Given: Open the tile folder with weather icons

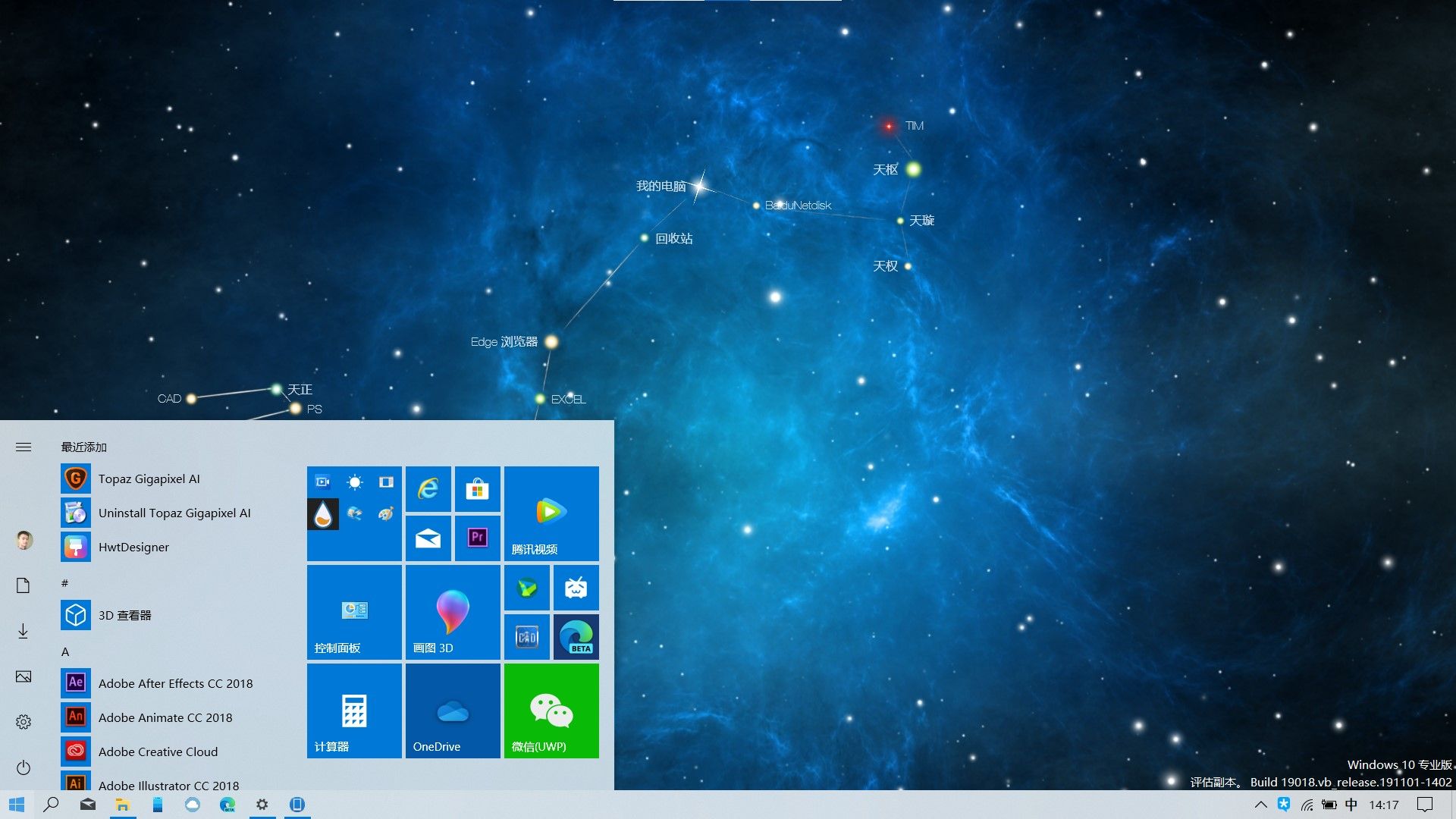Looking at the screenshot, I should click(x=354, y=513).
